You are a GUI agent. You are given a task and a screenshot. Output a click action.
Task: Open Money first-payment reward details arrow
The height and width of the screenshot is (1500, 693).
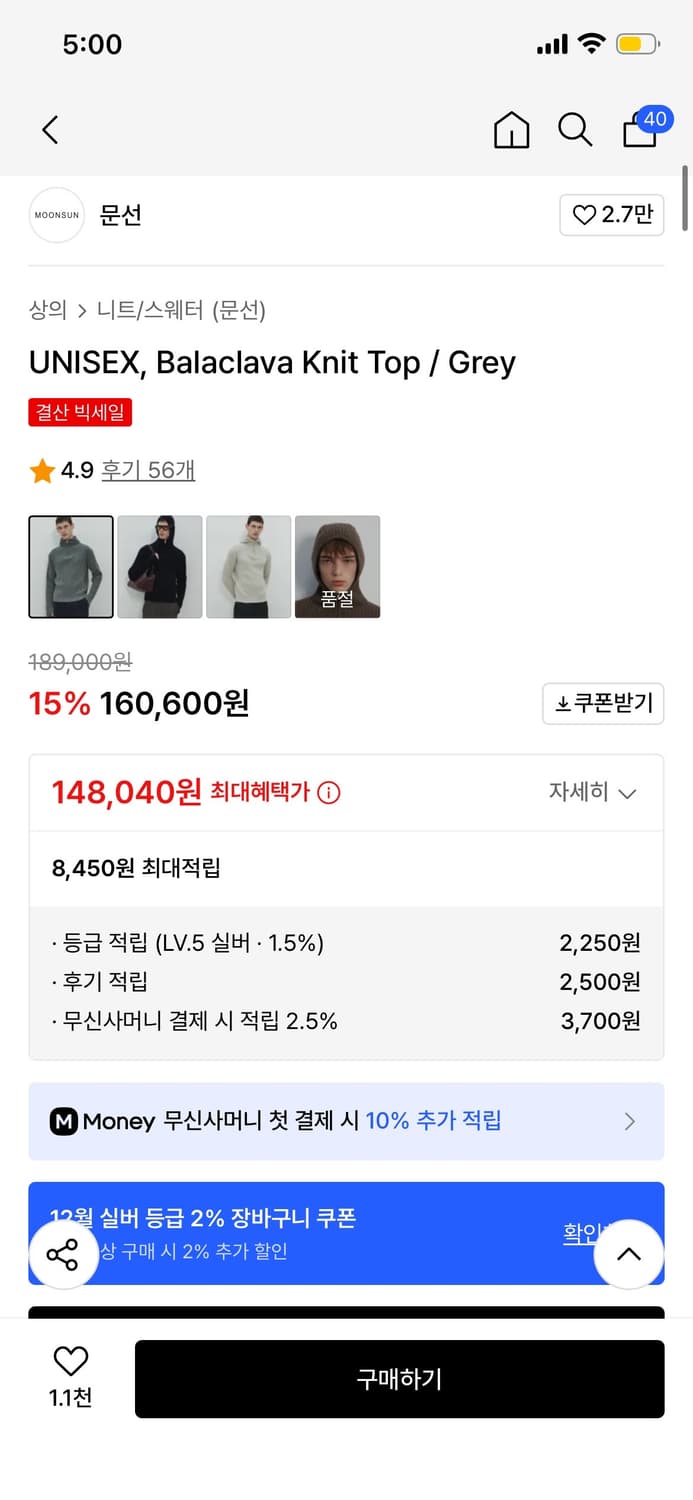pyautogui.click(x=629, y=1121)
